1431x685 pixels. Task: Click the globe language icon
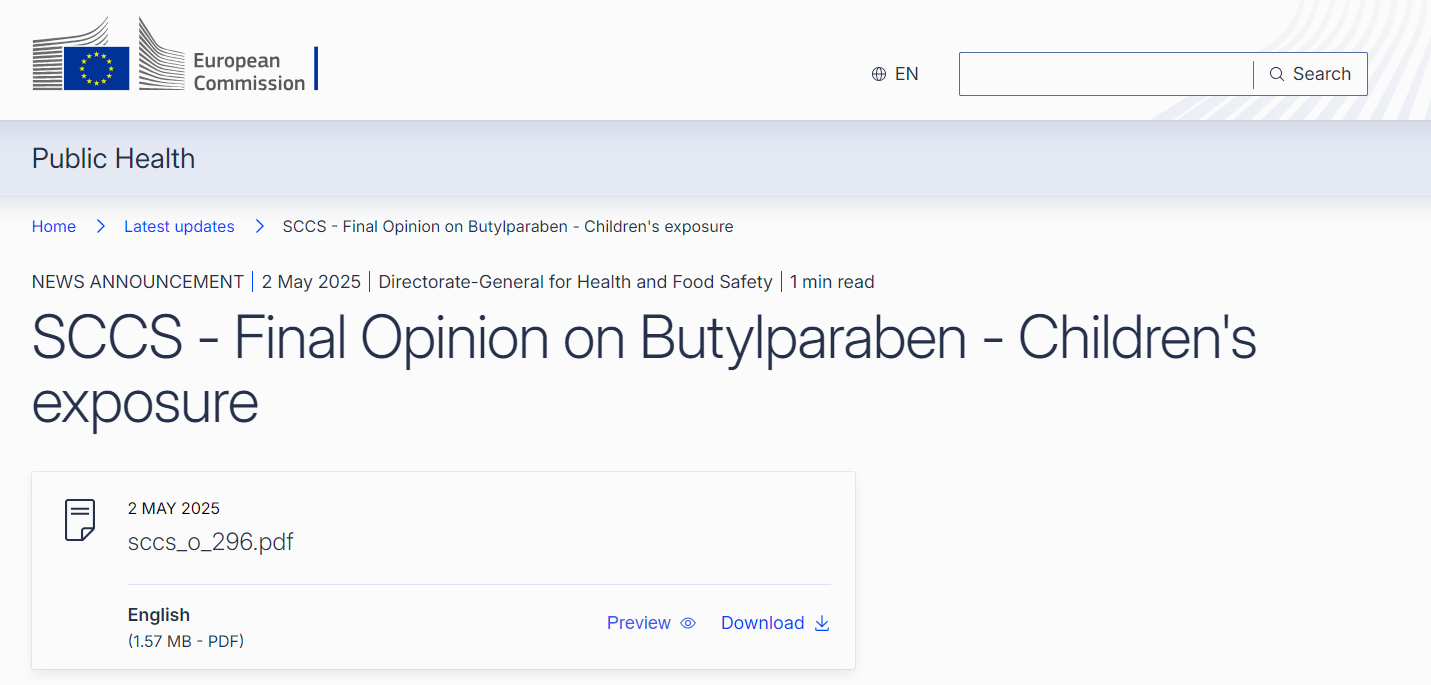879,74
